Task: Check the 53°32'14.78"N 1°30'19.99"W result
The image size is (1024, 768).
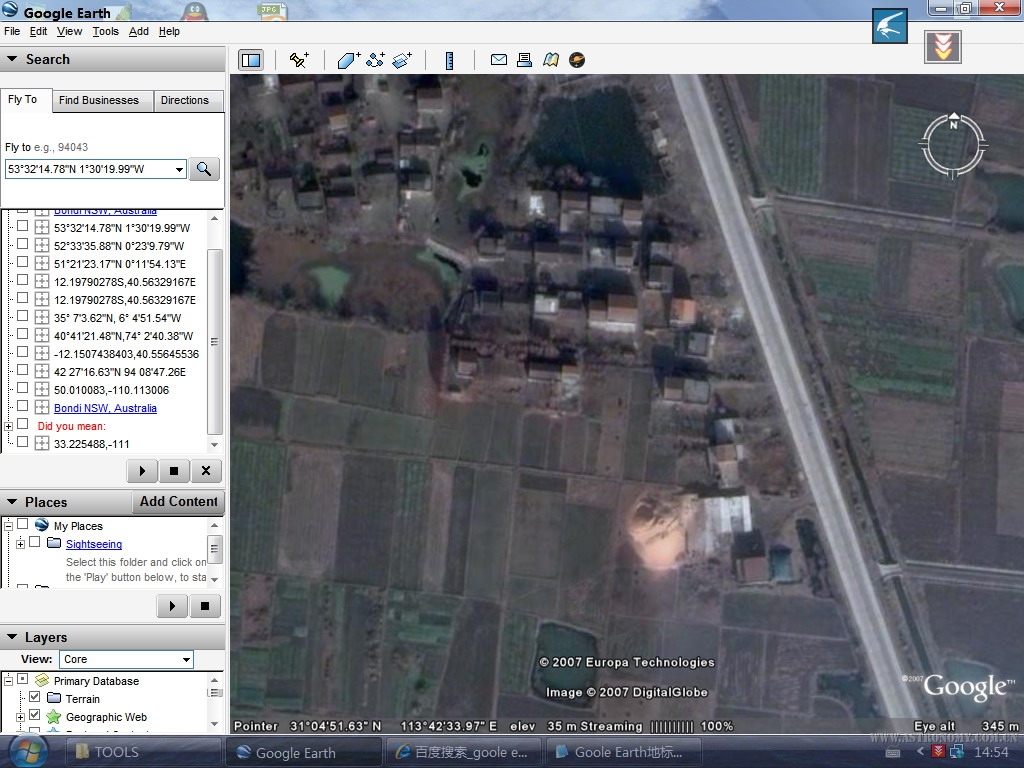Action: click(22, 226)
